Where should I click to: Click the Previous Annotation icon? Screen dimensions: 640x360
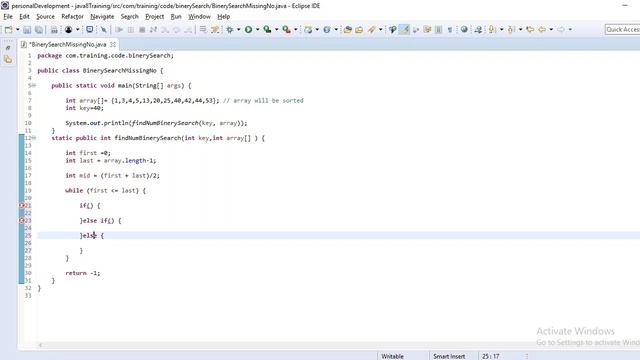click(511, 29)
